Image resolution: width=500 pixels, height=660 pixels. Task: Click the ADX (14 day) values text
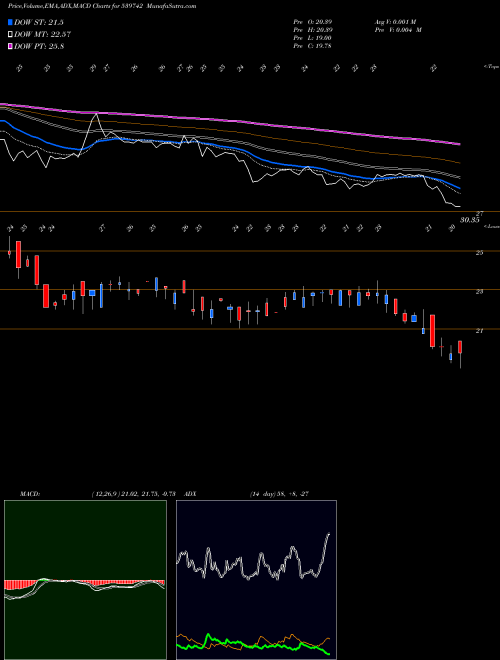coord(279,494)
